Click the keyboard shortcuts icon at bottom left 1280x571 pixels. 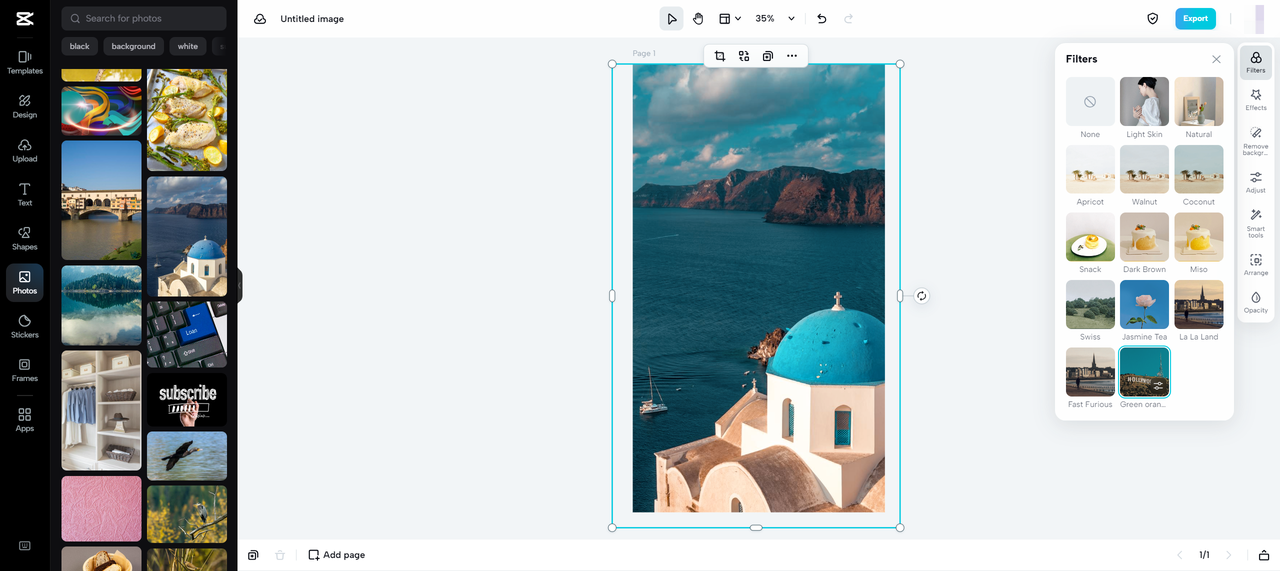pyautogui.click(x=25, y=546)
